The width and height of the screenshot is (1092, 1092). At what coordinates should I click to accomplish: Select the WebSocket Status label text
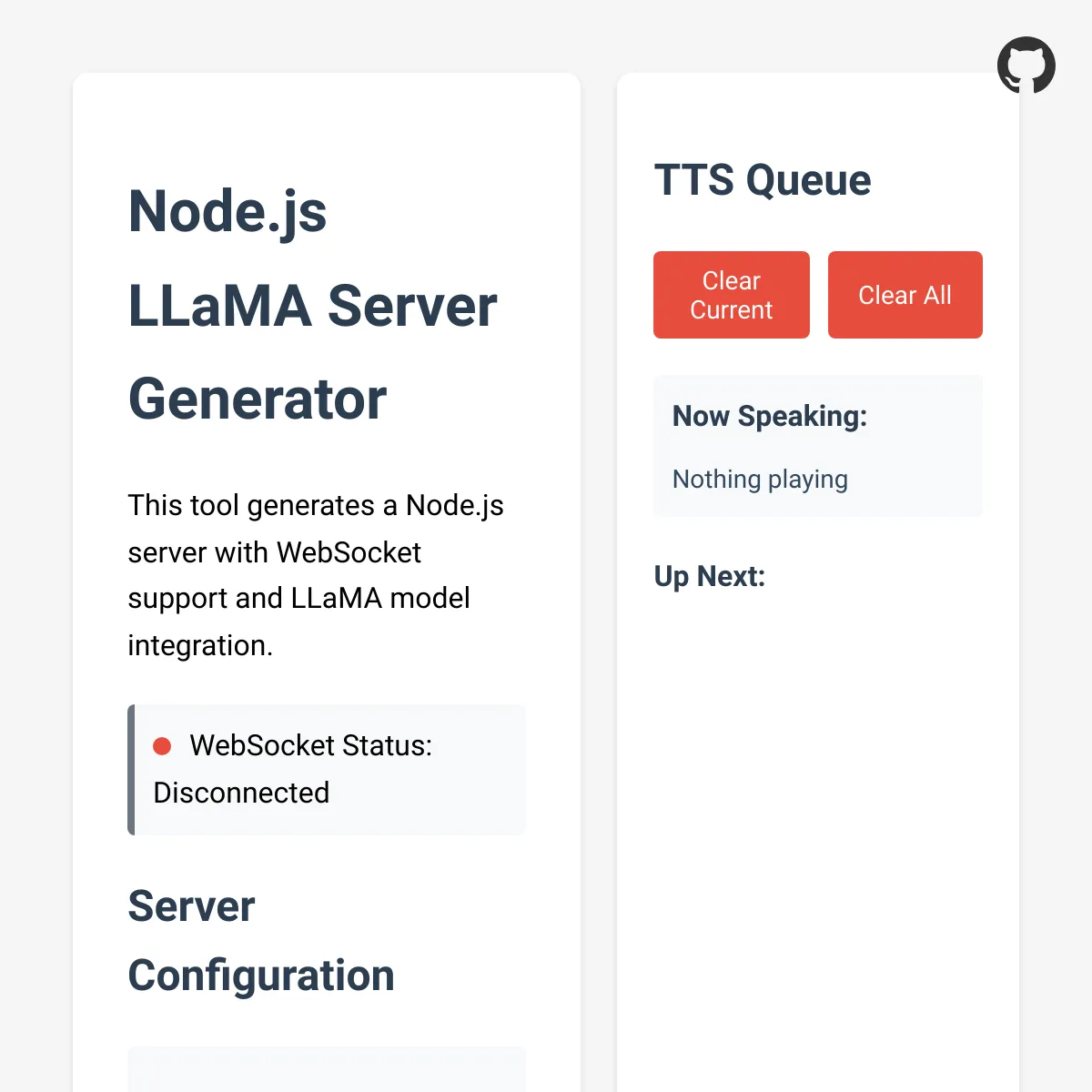click(311, 746)
